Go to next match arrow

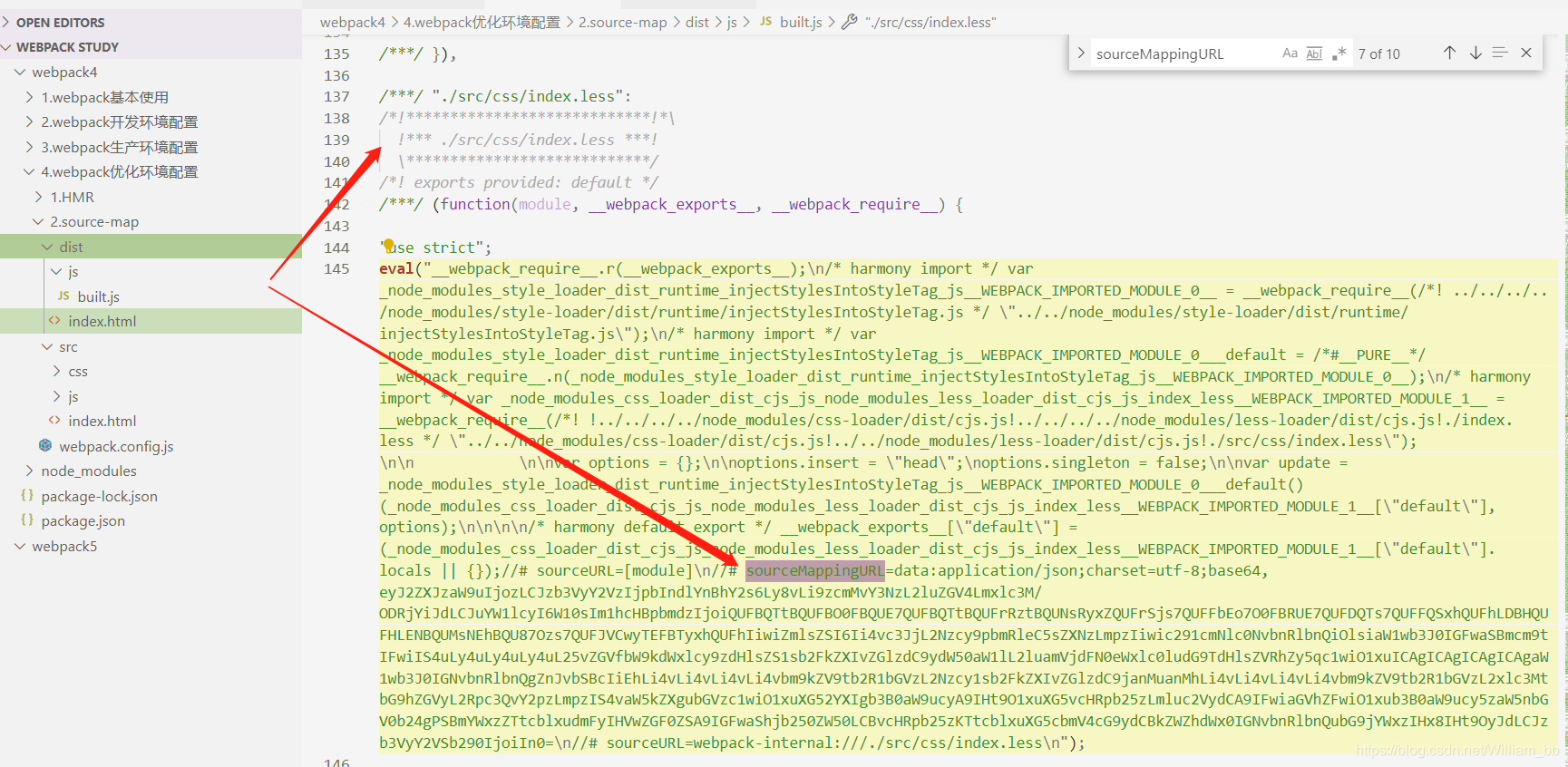tap(1475, 53)
